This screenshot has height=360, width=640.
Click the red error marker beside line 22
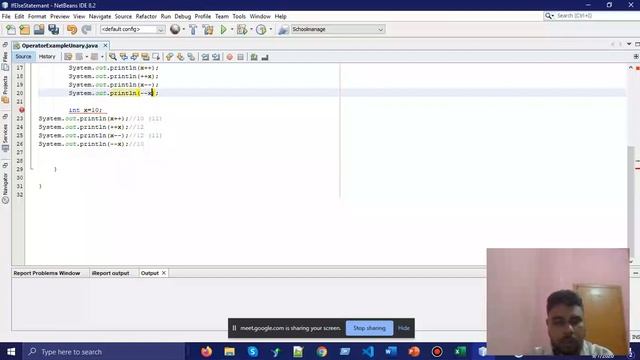click(x=22, y=110)
